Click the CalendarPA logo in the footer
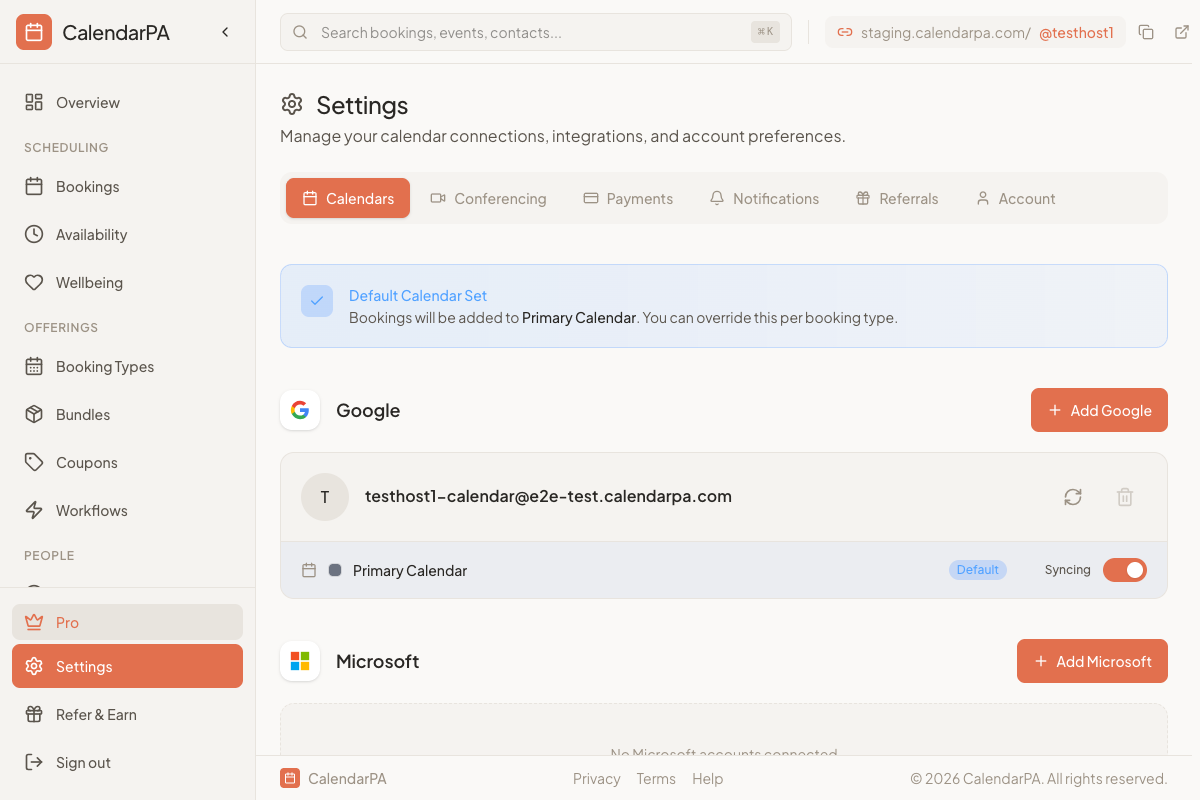 pos(290,777)
